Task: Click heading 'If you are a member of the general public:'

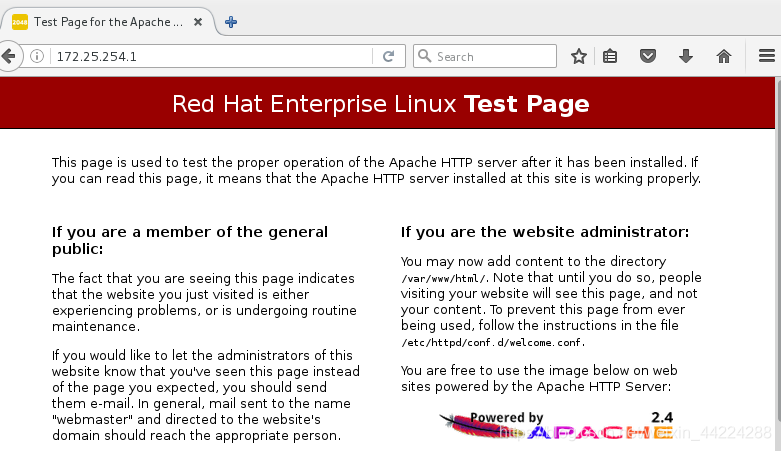Action: tap(190, 240)
